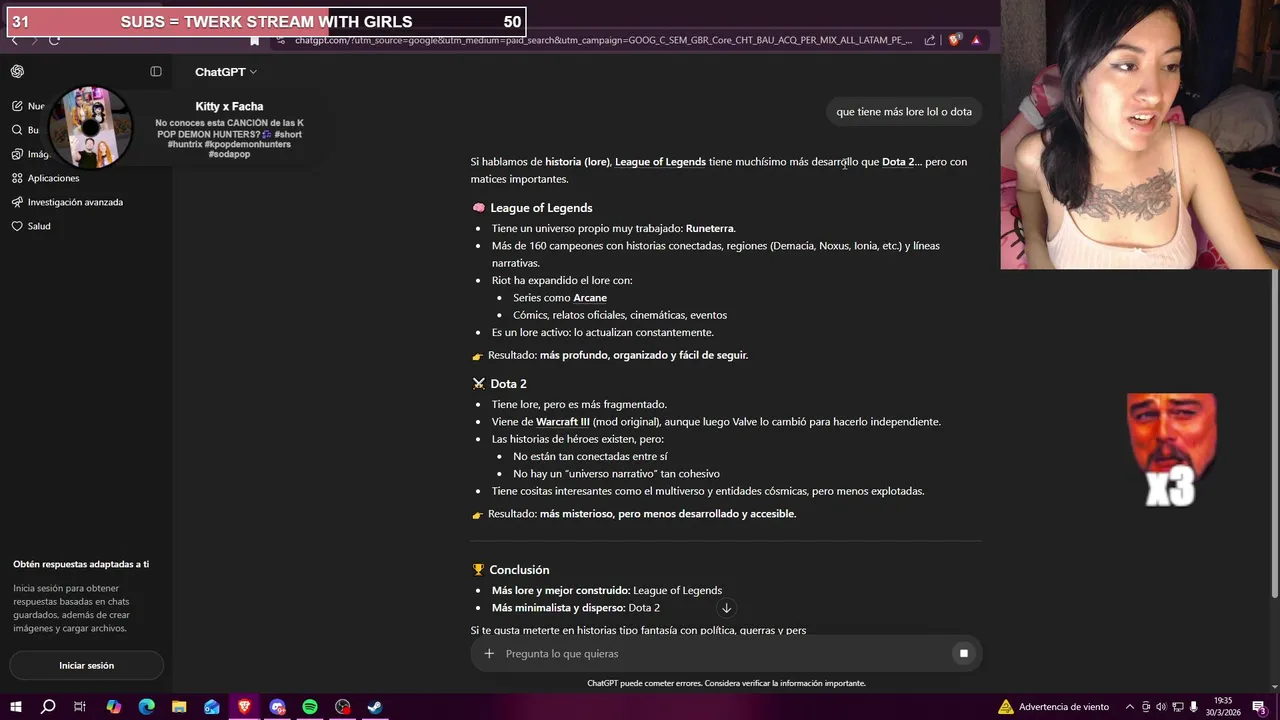Screen dimensions: 1280x720
Task: Click the network icon in the tray
Action: coord(1177,707)
